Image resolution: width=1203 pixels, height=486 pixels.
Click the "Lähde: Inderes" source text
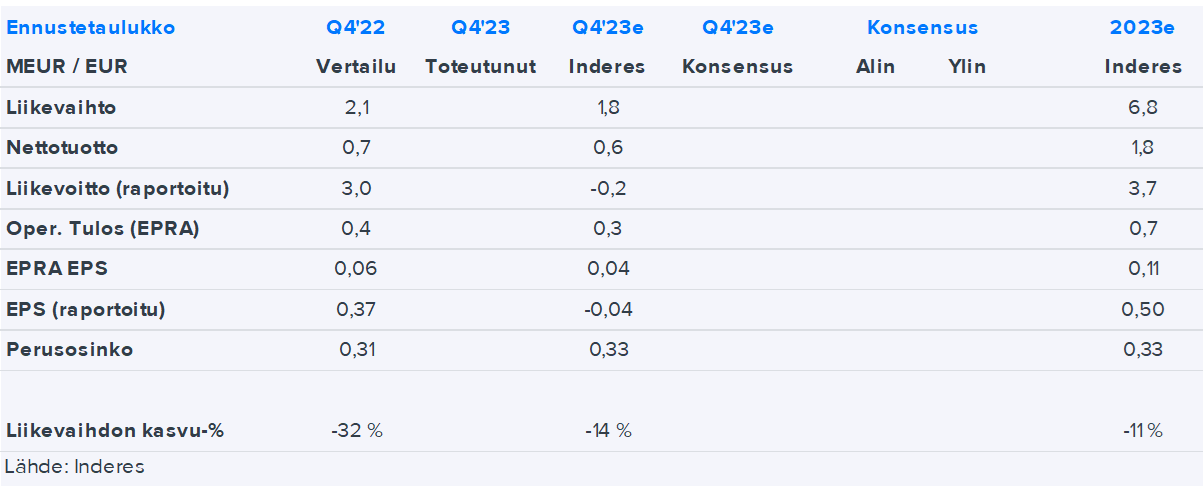click(x=75, y=467)
